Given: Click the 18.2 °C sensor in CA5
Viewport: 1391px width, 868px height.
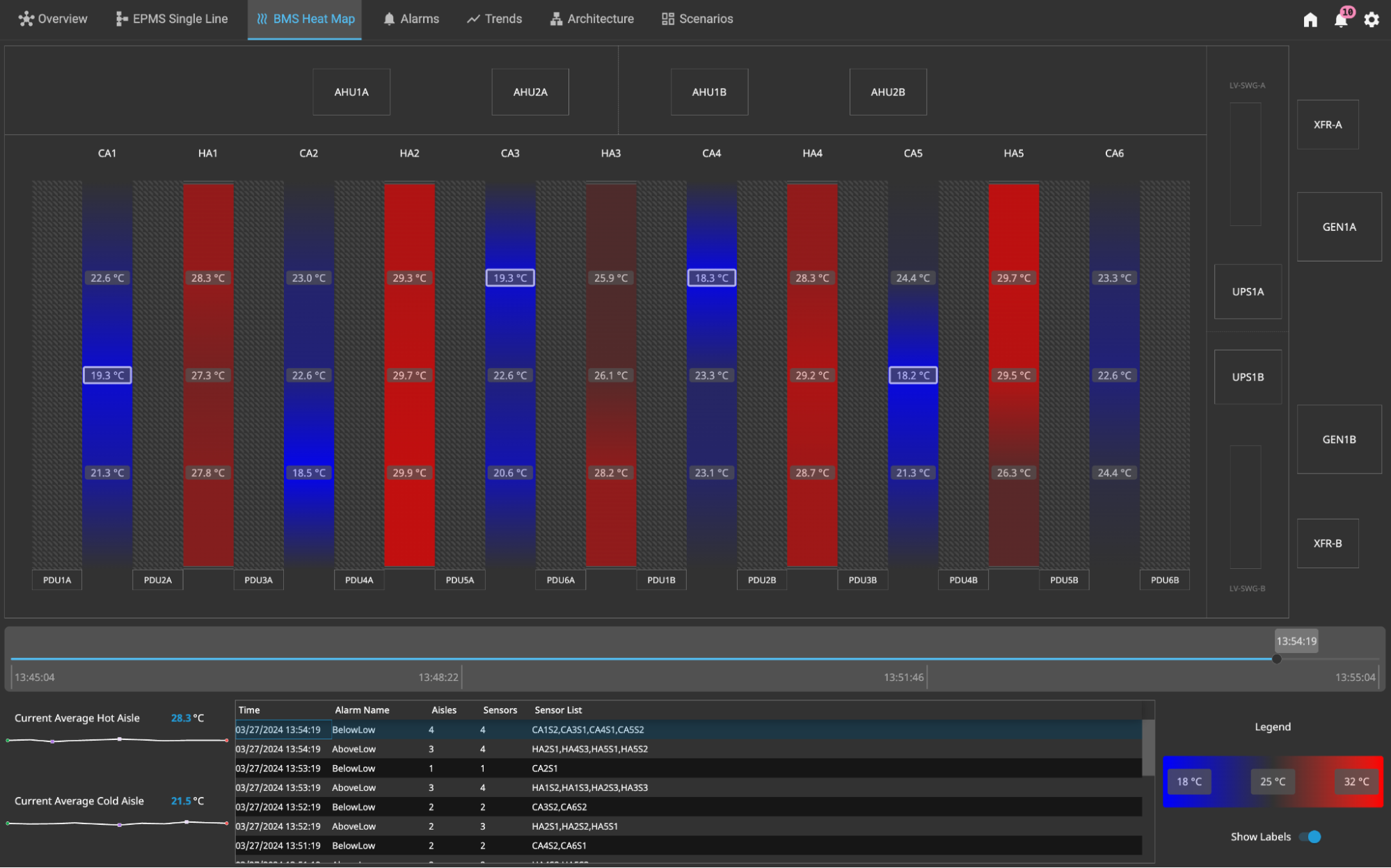Looking at the screenshot, I should click(913, 376).
